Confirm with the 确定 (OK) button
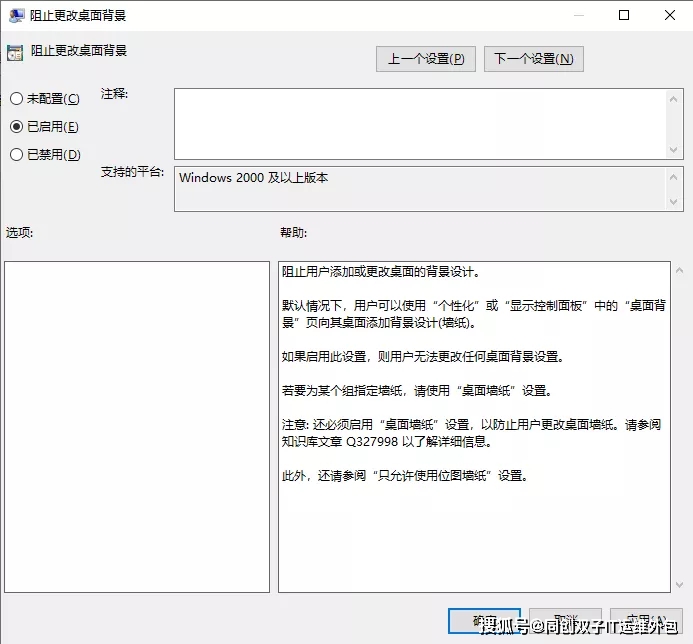 [x=484, y=622]
